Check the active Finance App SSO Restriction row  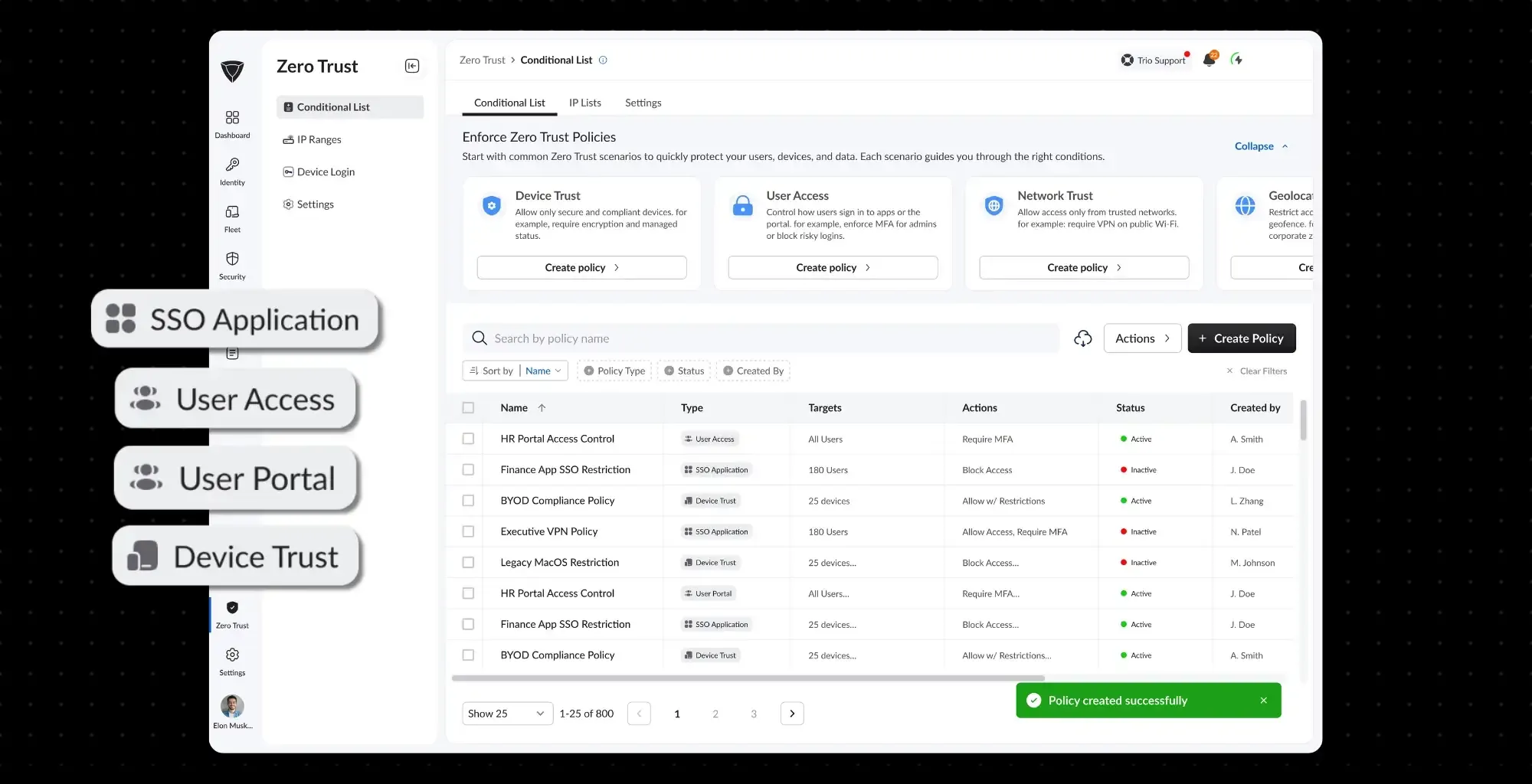coord(468,624)
